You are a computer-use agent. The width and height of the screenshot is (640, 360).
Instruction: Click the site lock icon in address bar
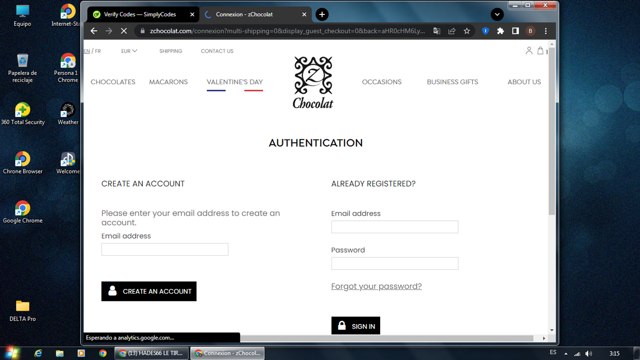click(142, 31)
